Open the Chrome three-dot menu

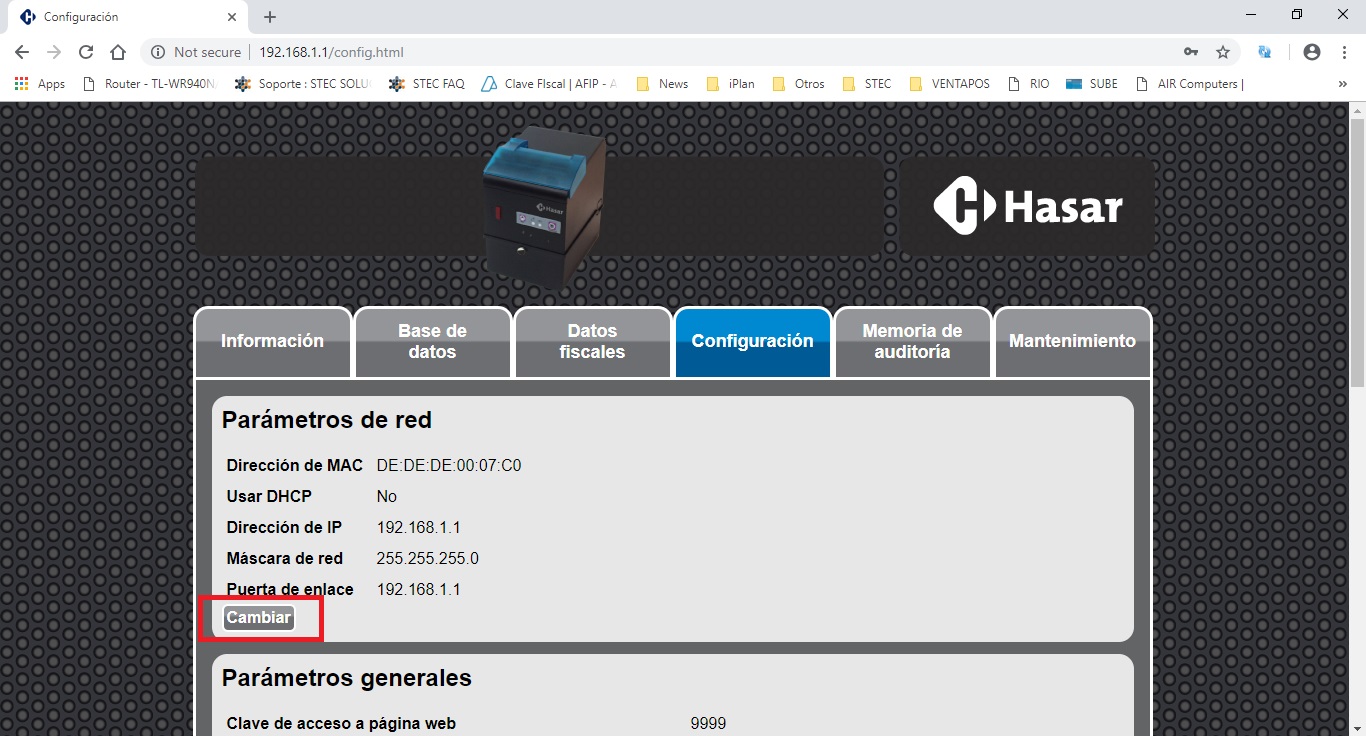coord(1344,52)
